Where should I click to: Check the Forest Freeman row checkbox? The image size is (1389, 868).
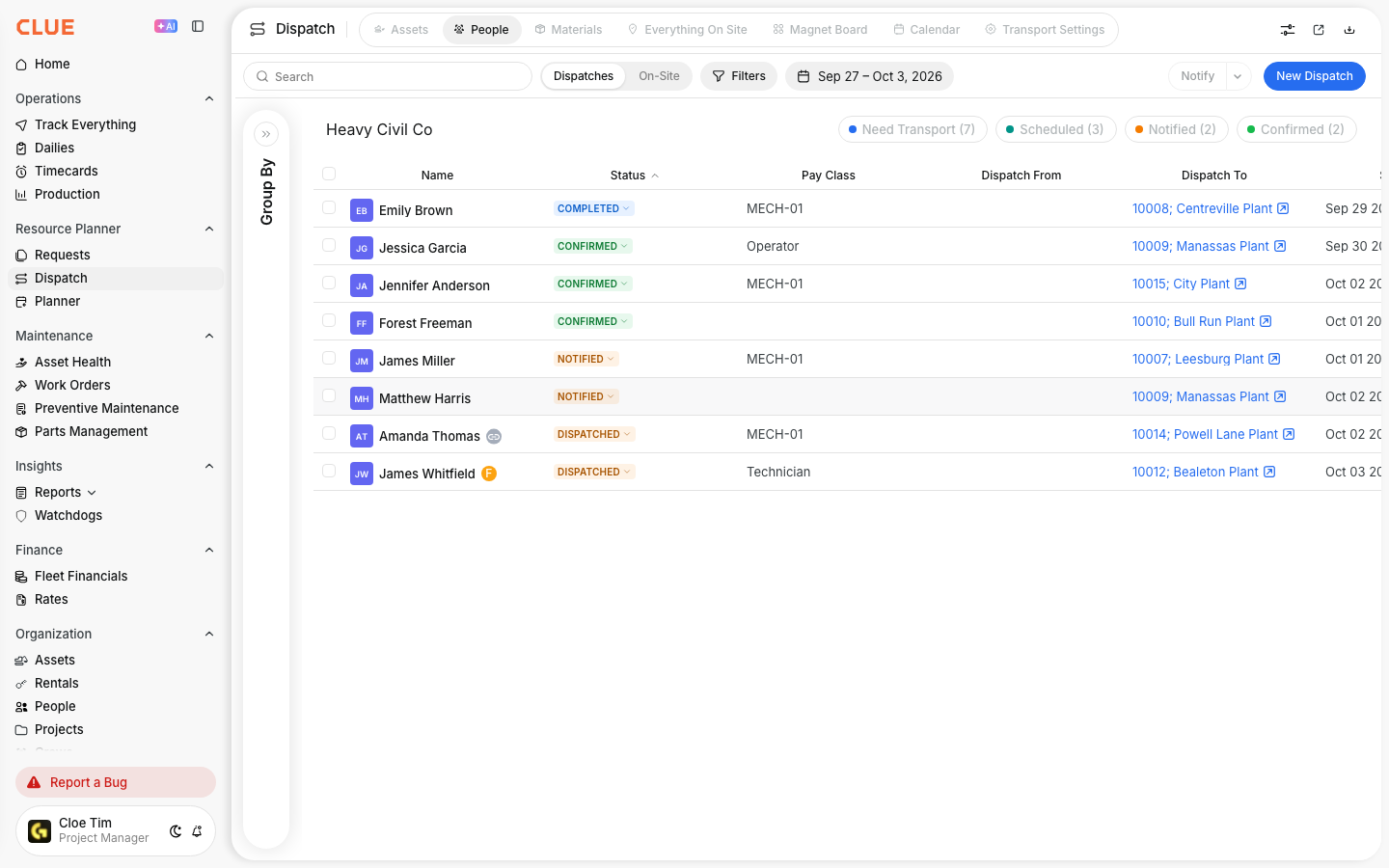coord(329,320)
